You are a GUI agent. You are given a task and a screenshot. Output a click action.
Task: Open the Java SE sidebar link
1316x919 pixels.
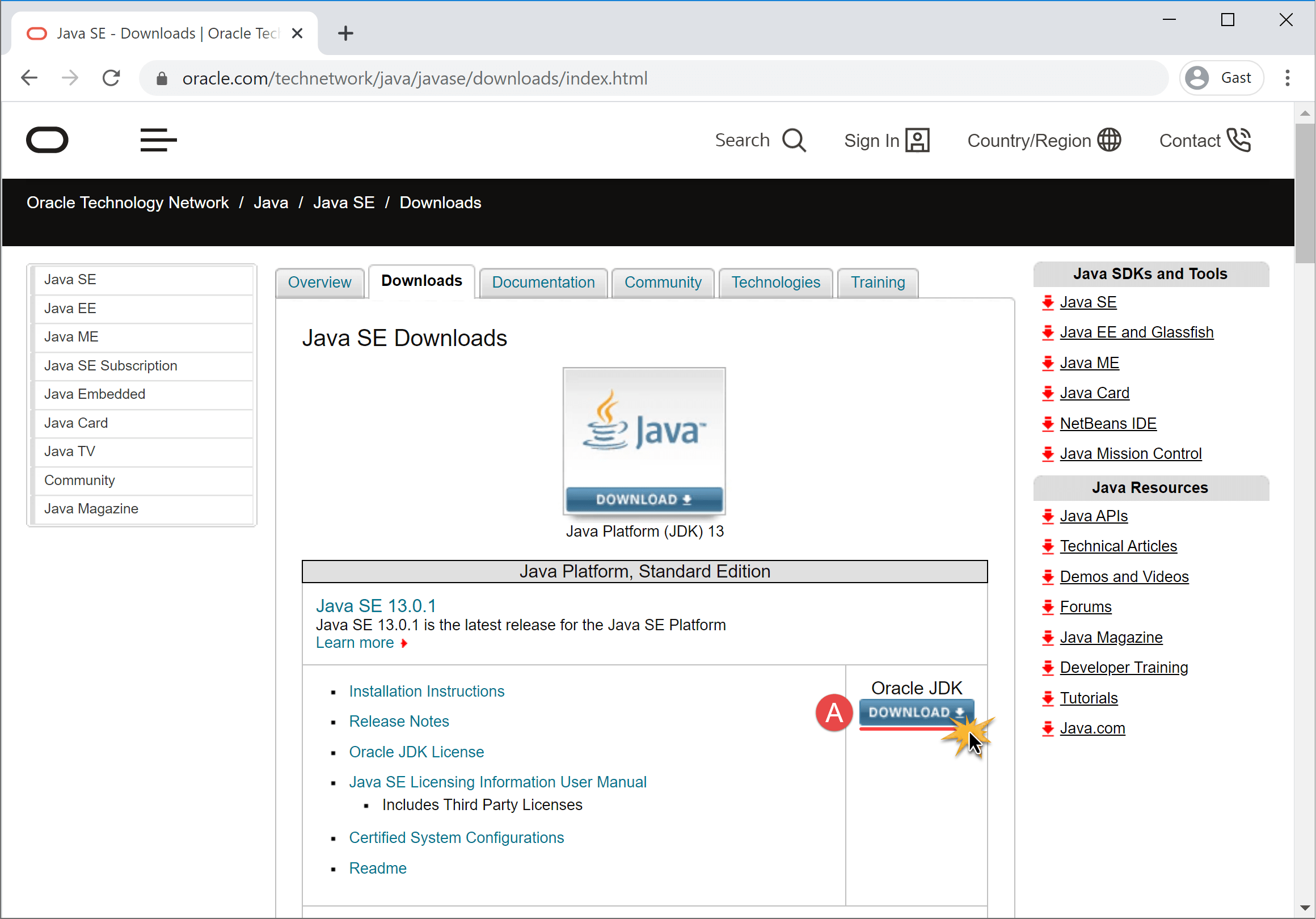tap(70, 279)
